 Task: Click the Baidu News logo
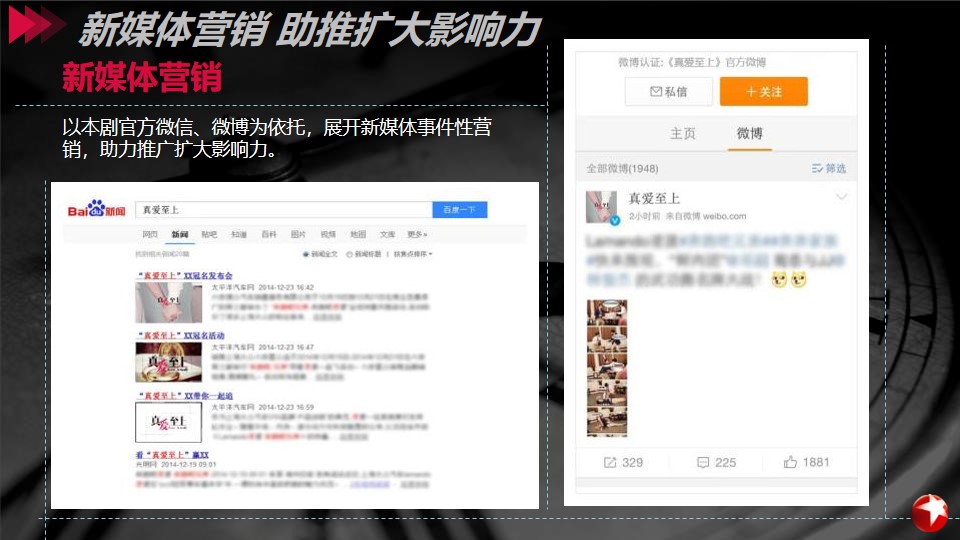point(96,209)
